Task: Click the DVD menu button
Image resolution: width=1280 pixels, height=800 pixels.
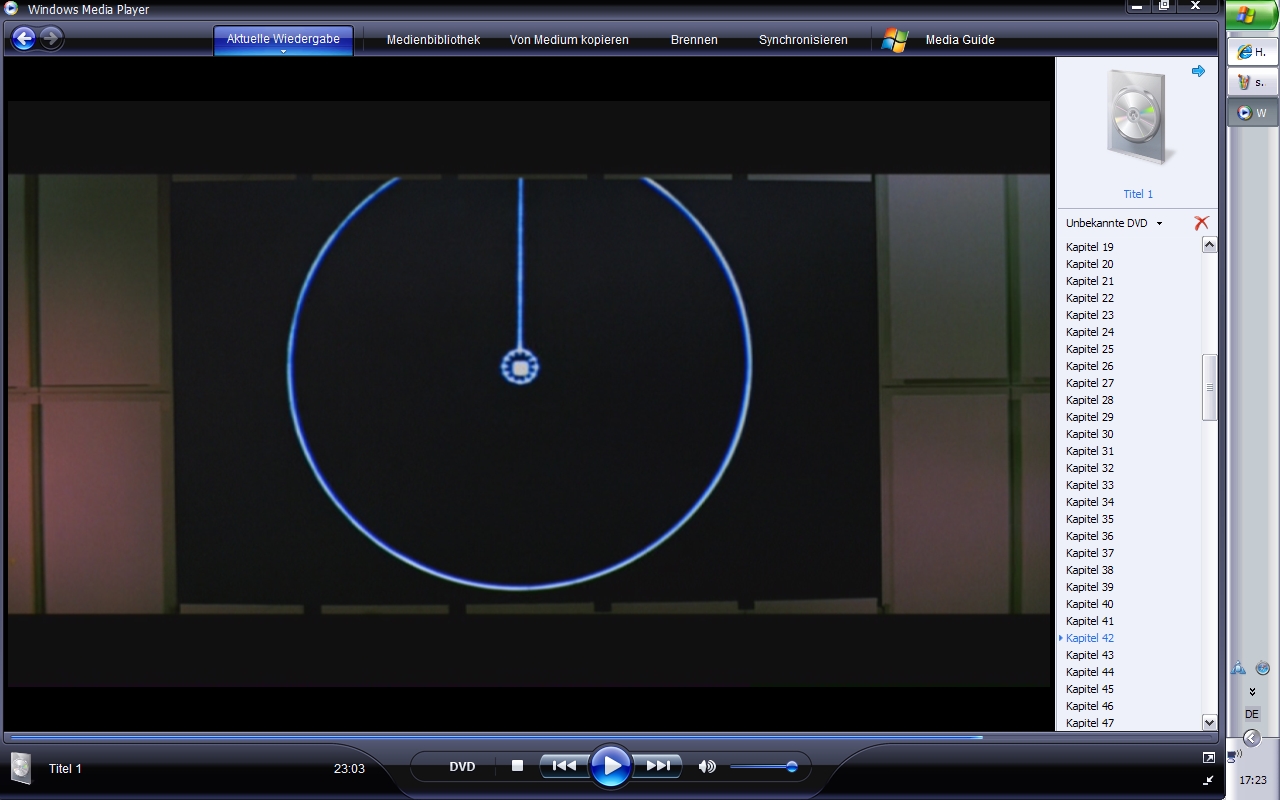Action: (x=462, y=767)
